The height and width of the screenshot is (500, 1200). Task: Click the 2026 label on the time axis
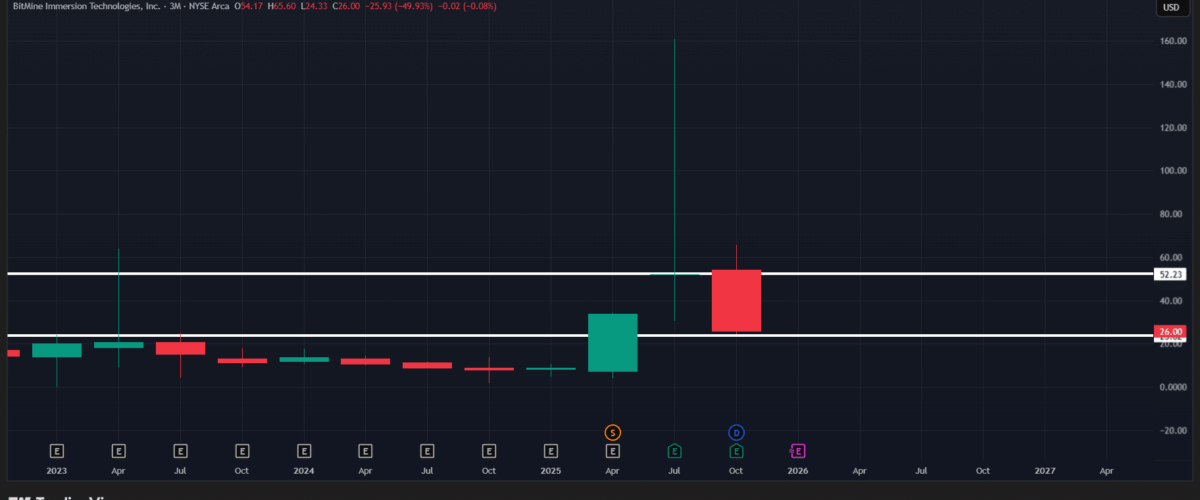tap(798, 470)
